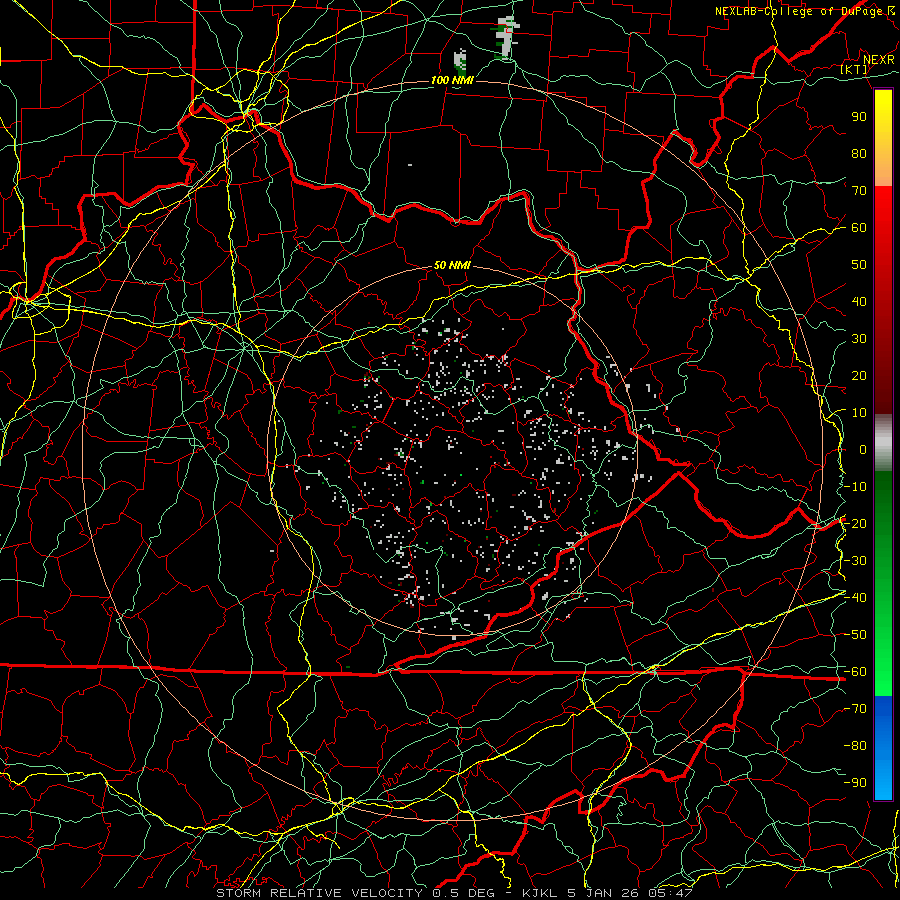
Task: Select the 90 value on velocity scale
Action: (x=859, y=117)
